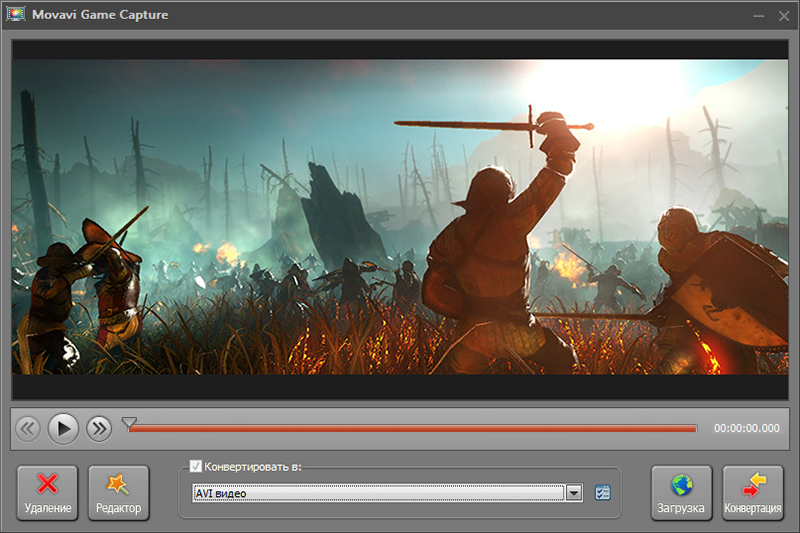Image resolution: width=800 pixels, height=533 pixels.
Task: Start conversion with the Конвертация button
Action: (752, 493)
